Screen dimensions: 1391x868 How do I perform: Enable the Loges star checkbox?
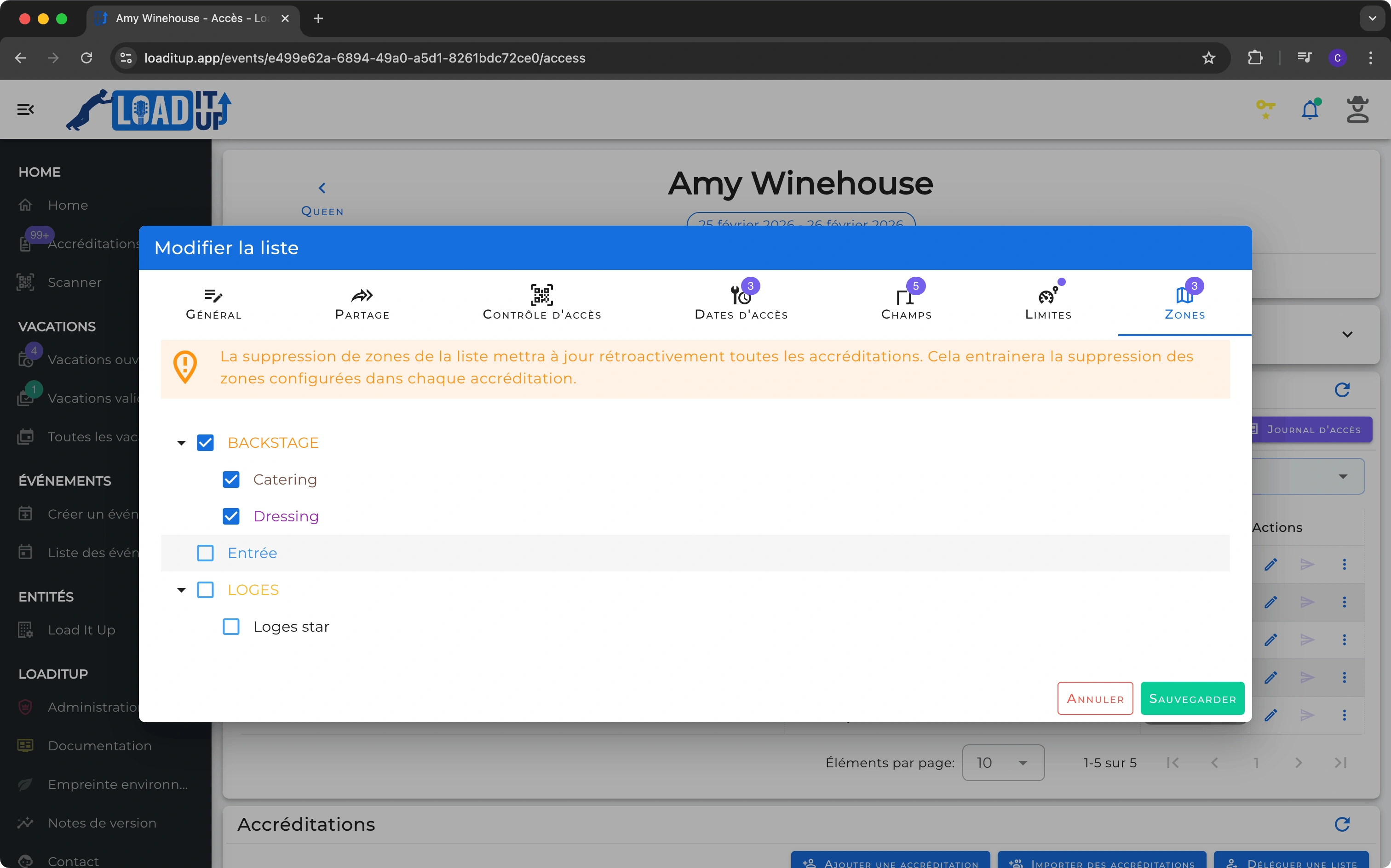tap(231, 626)
